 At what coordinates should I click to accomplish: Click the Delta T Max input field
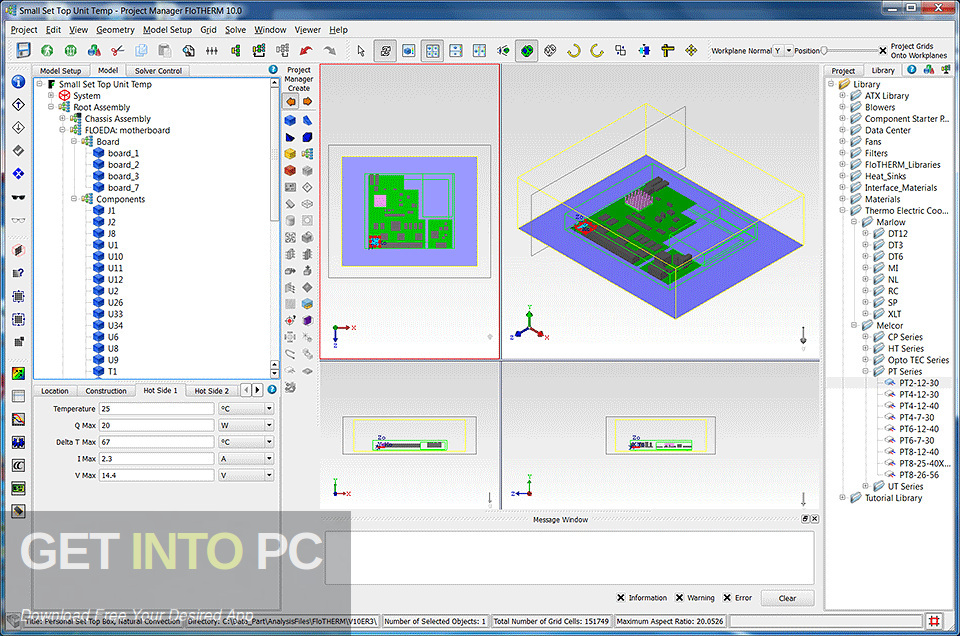point(157,442)
